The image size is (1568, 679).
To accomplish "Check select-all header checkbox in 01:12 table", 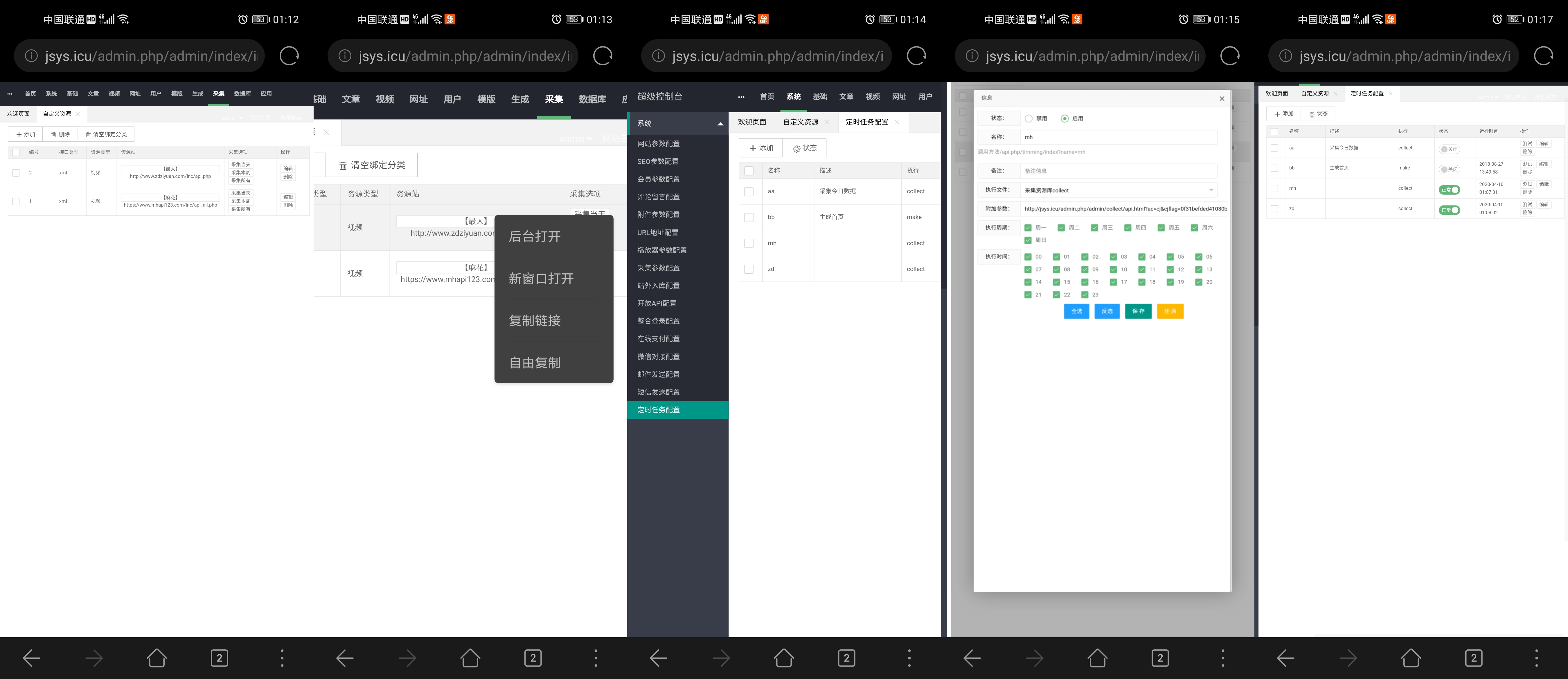I will click(x=16, y=153).
